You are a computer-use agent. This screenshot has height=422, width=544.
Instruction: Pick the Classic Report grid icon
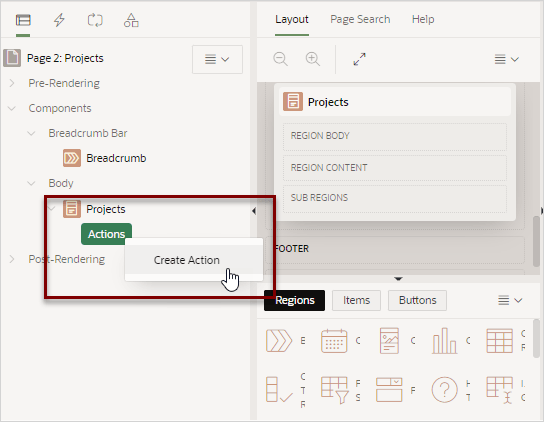click(499, 341)
